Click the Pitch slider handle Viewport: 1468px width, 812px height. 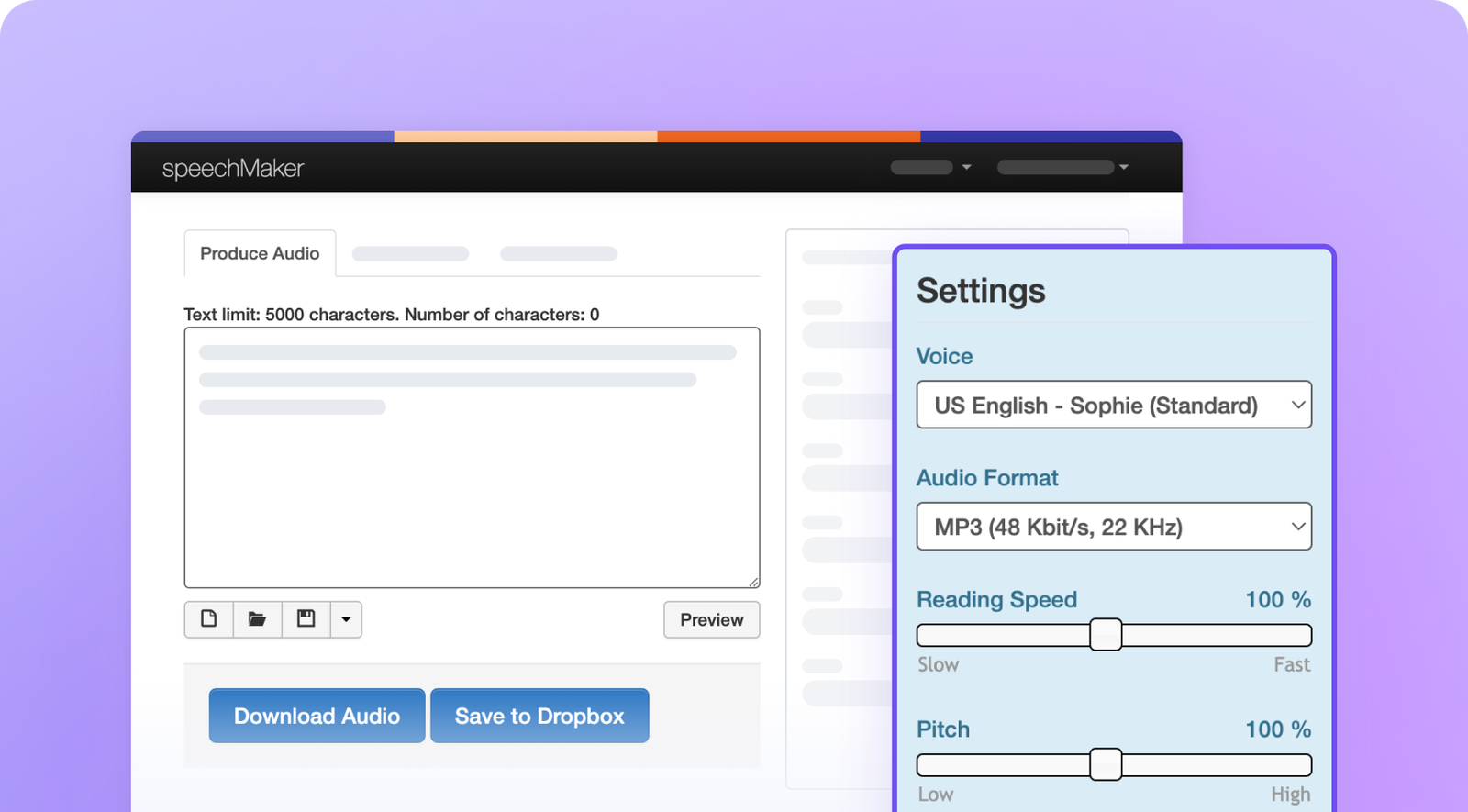1106,764
